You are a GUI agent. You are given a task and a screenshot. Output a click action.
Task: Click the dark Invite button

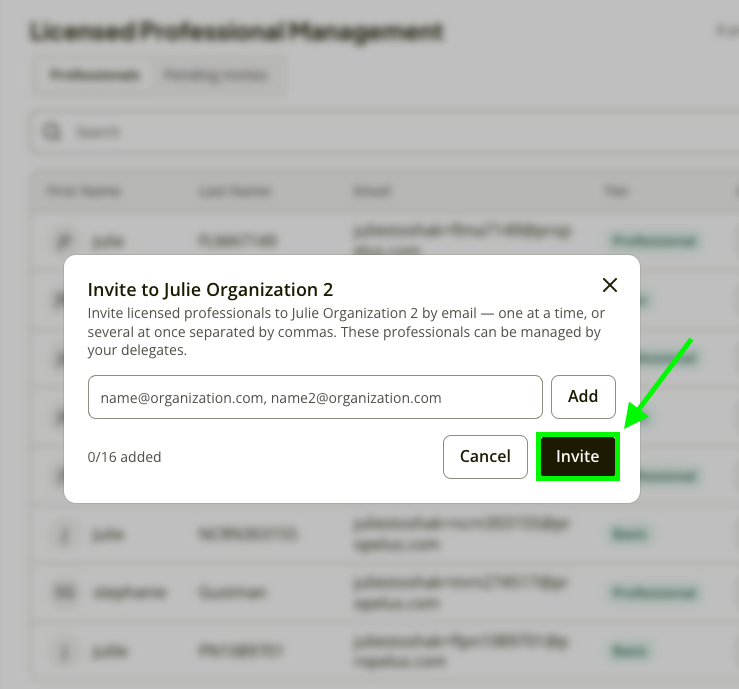point(578,457)
